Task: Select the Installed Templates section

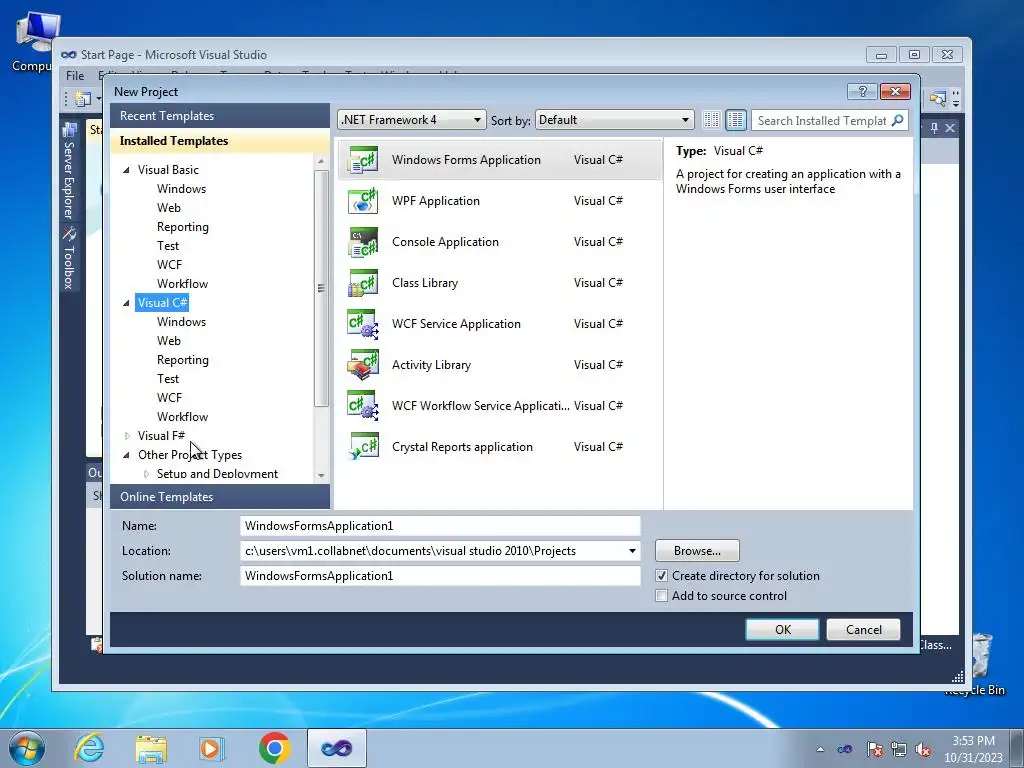Action: coord(220,141)
